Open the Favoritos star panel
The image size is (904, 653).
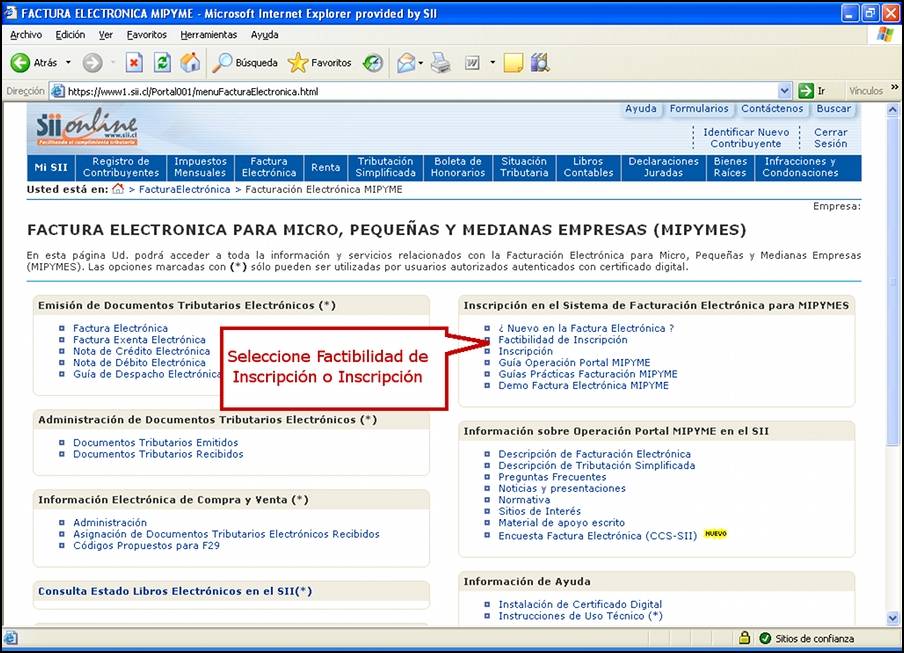pyautogui.click(x=319, y=62)
